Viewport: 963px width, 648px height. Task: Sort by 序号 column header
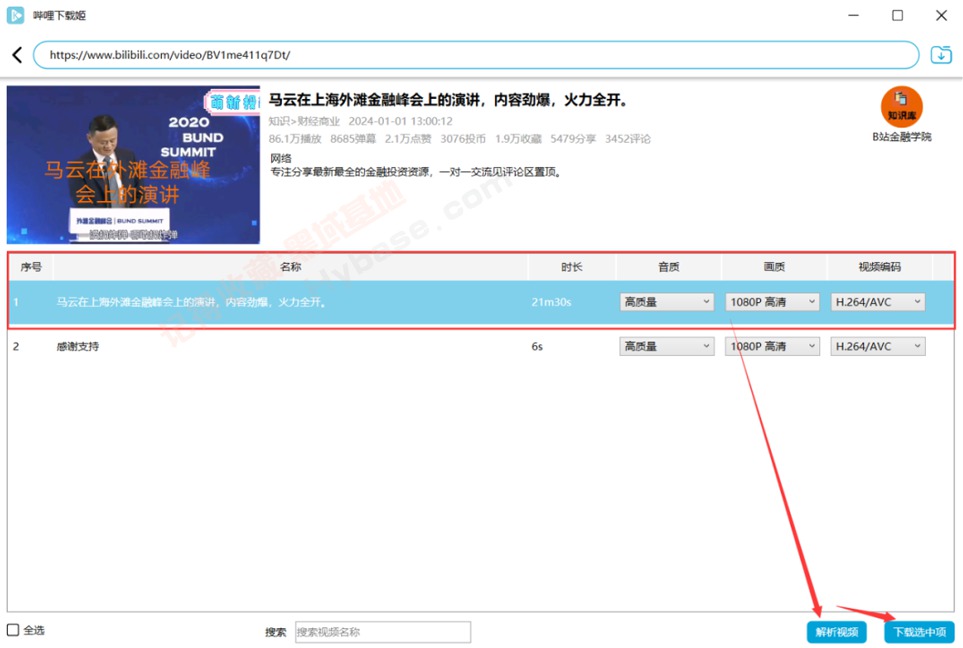click(31, 267)
